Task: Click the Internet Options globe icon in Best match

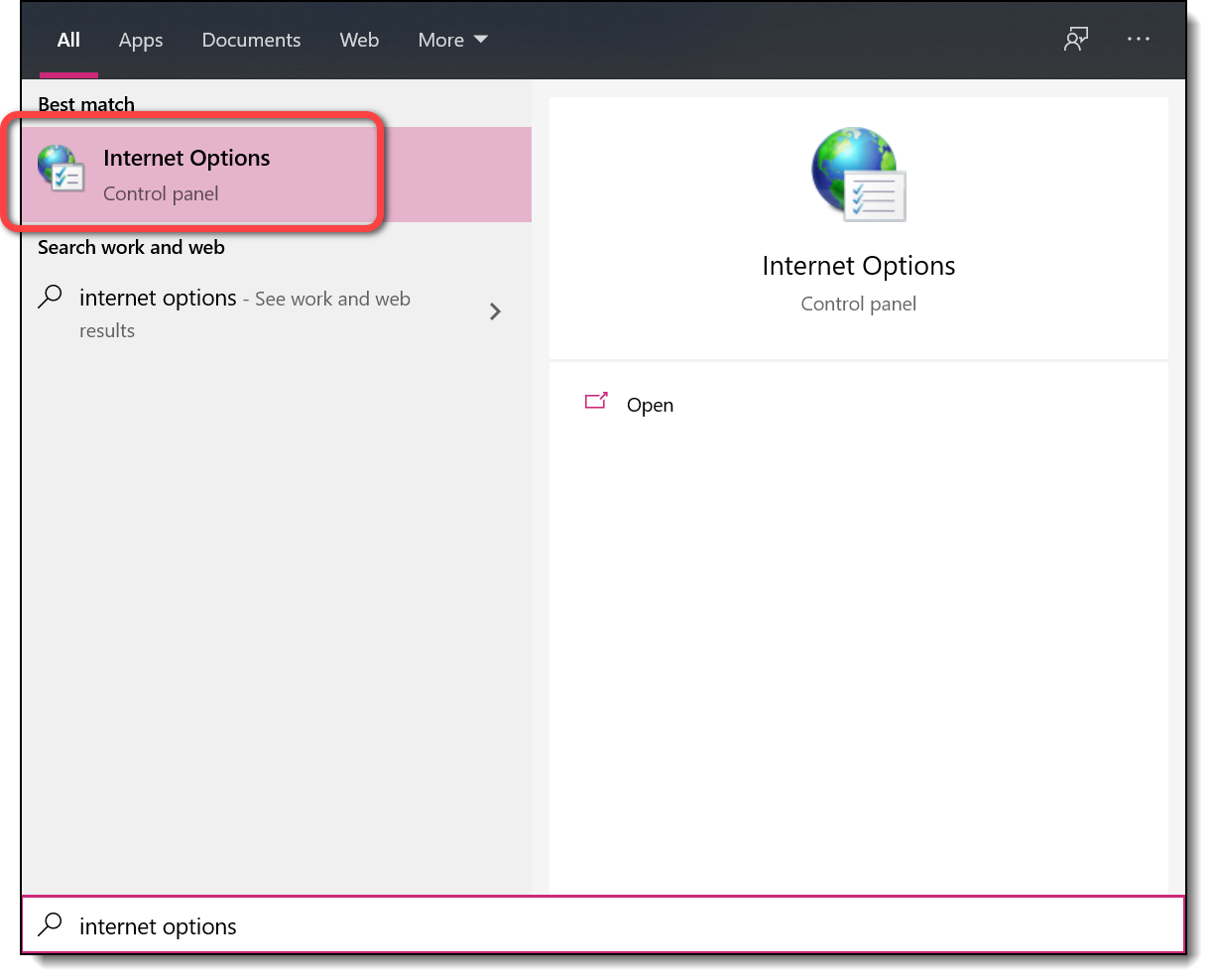Action: pos(61,168)
